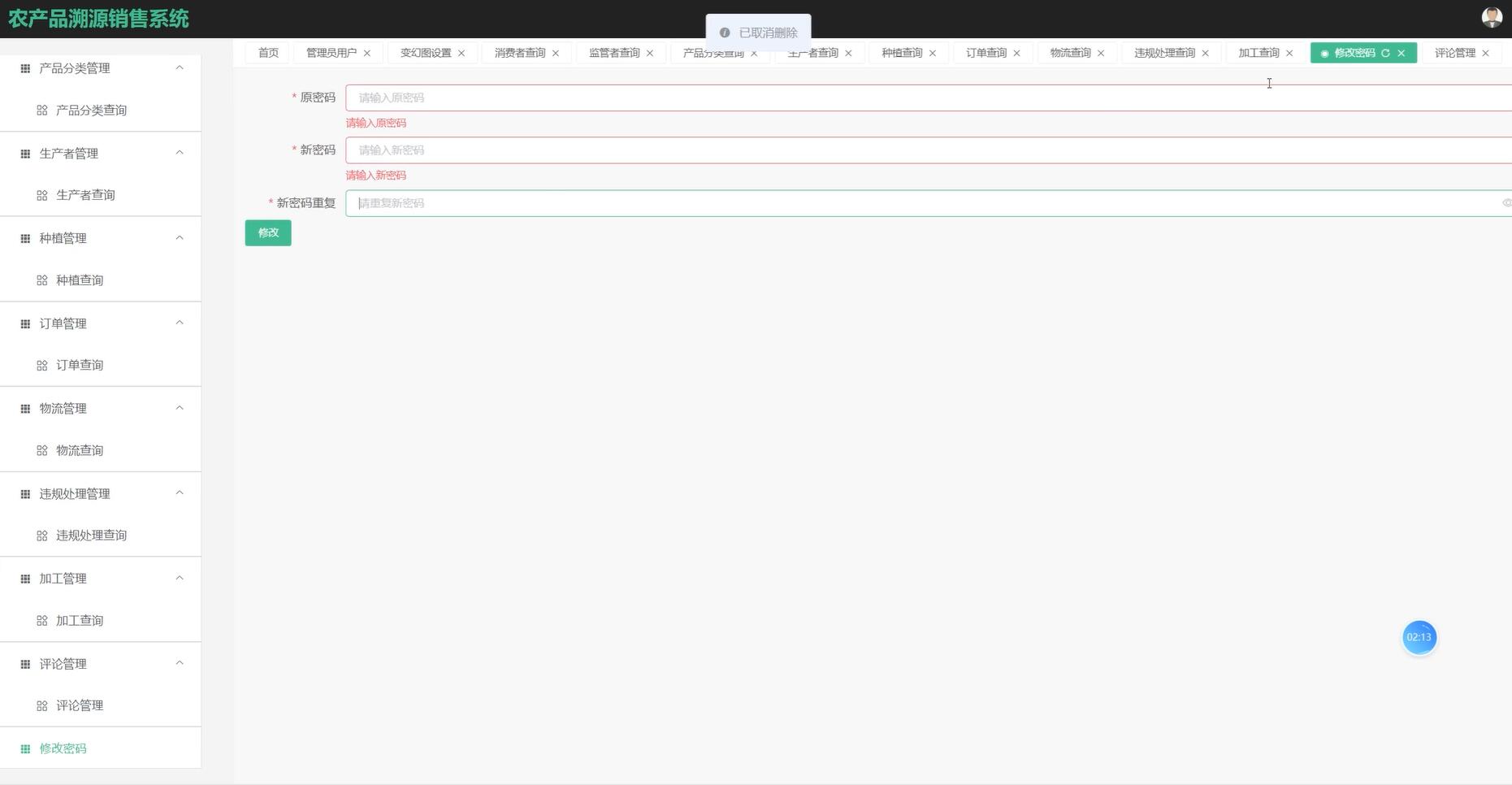Close the 加工查询 tab
The image size is (1512, 785).
point(1289,53)
